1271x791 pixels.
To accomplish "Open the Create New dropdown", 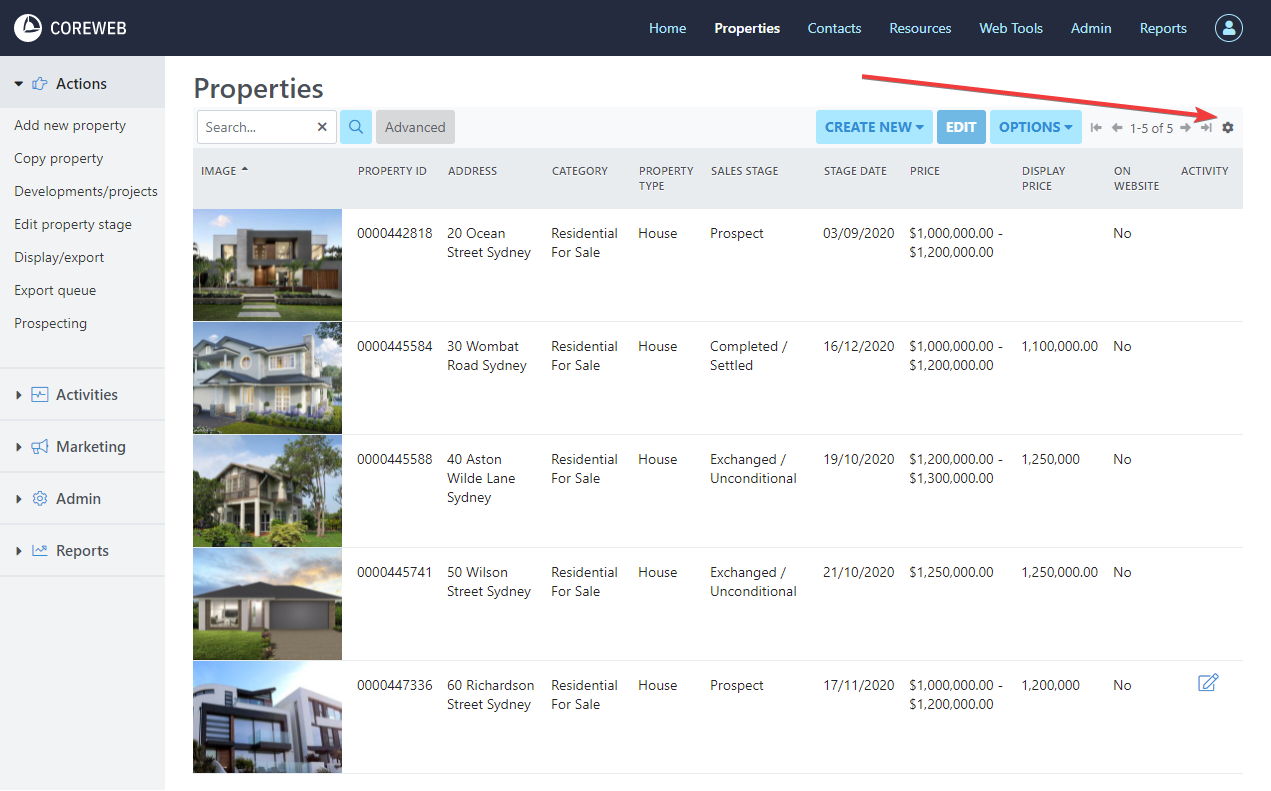I will pos(874,127).
